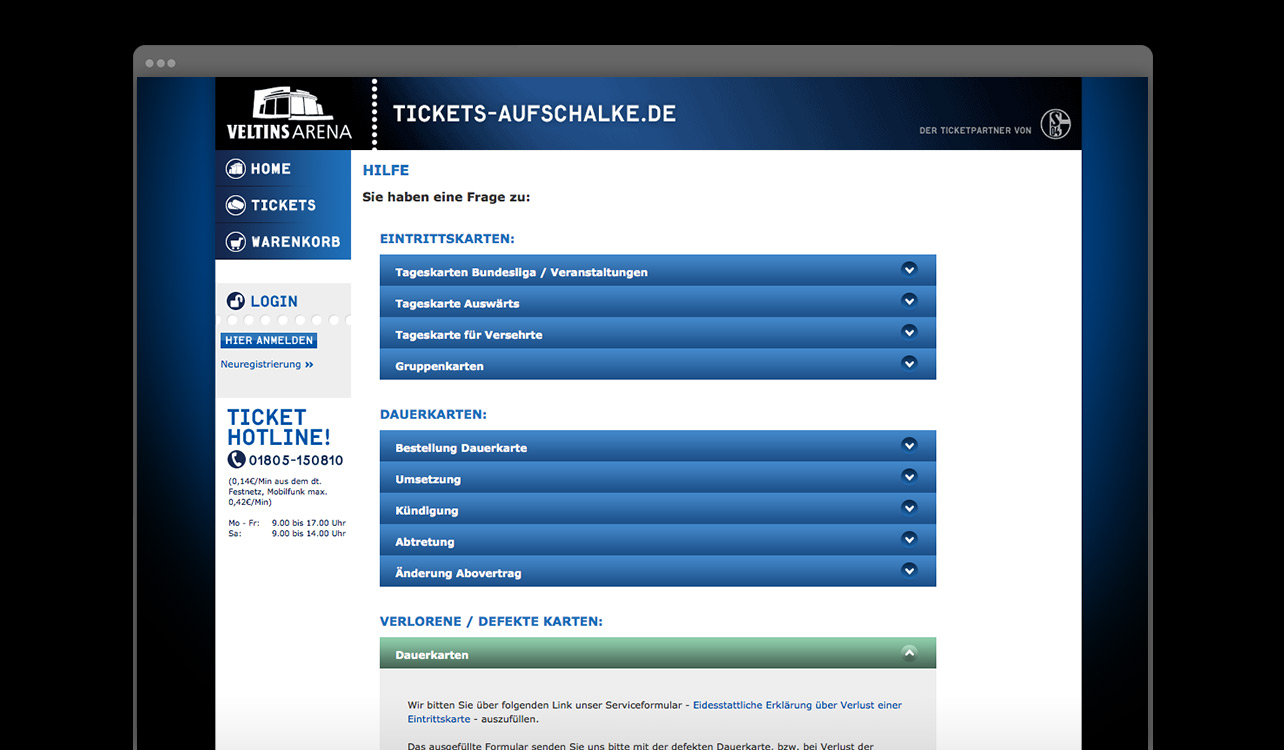Click the EINTRITTSKARTEN section heading
The image size is (1284, 750).
447,239
